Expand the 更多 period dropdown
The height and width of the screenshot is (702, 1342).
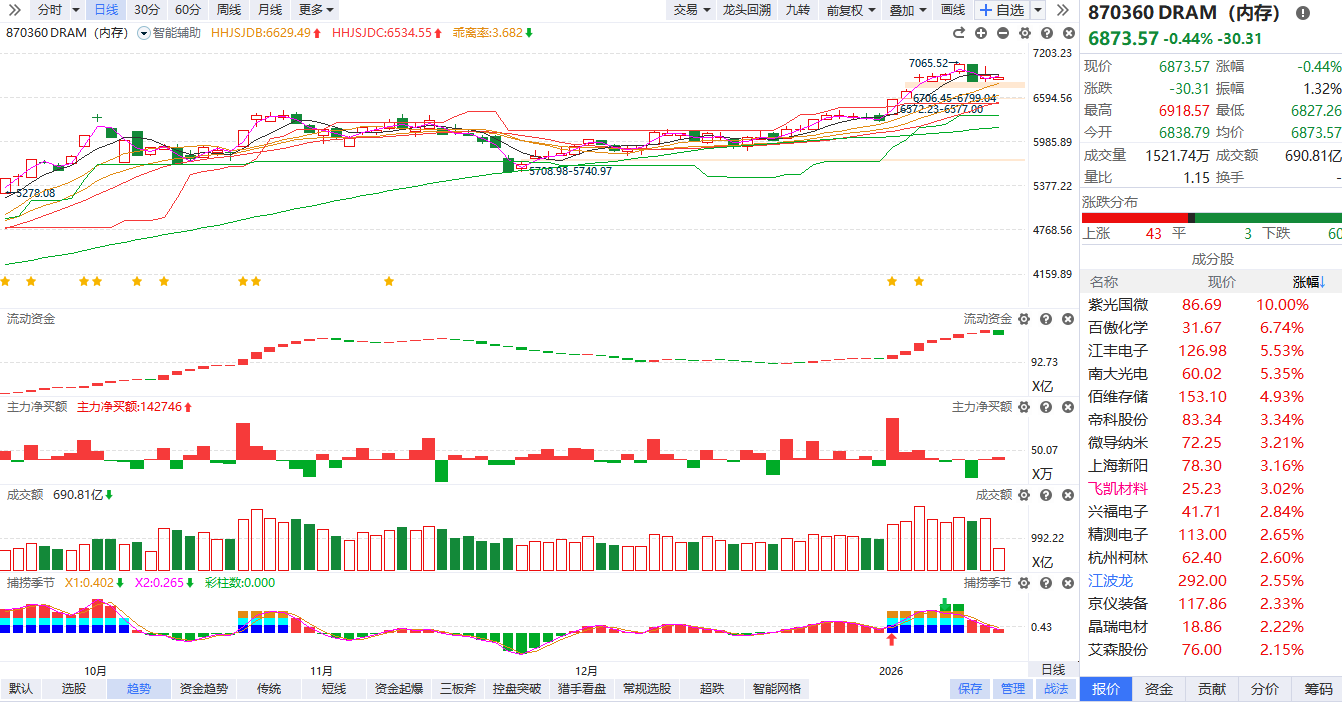point(316,10)
